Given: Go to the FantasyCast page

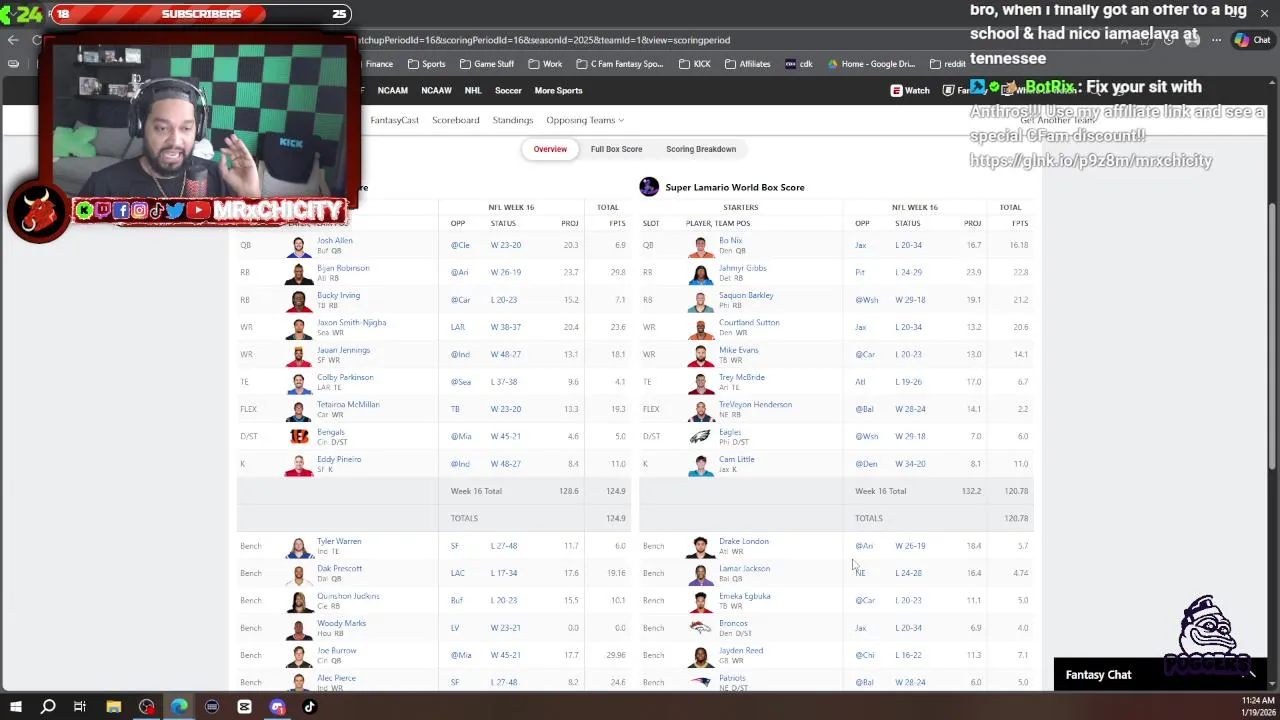Looking at the screenshot, I should pos(394,120).
